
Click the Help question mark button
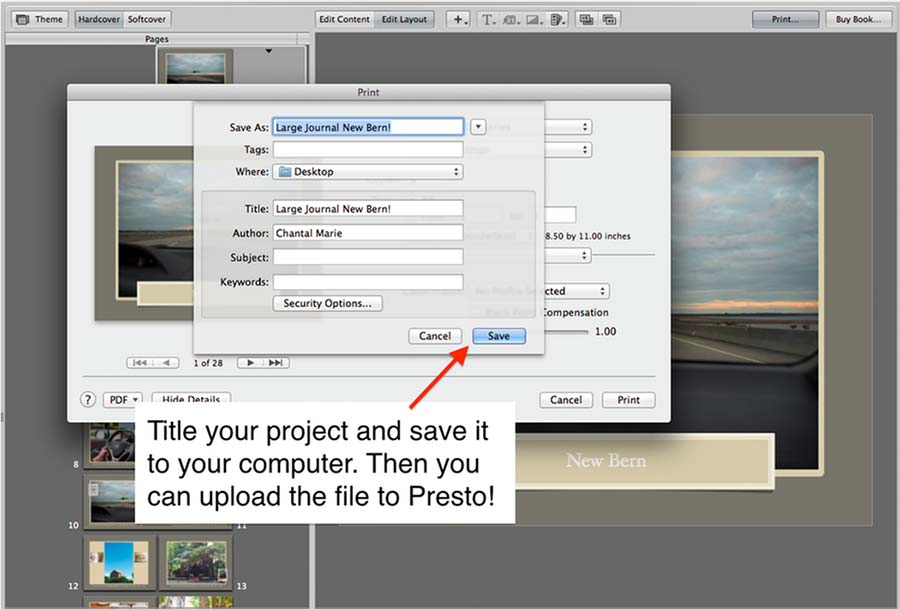[88, 400]
